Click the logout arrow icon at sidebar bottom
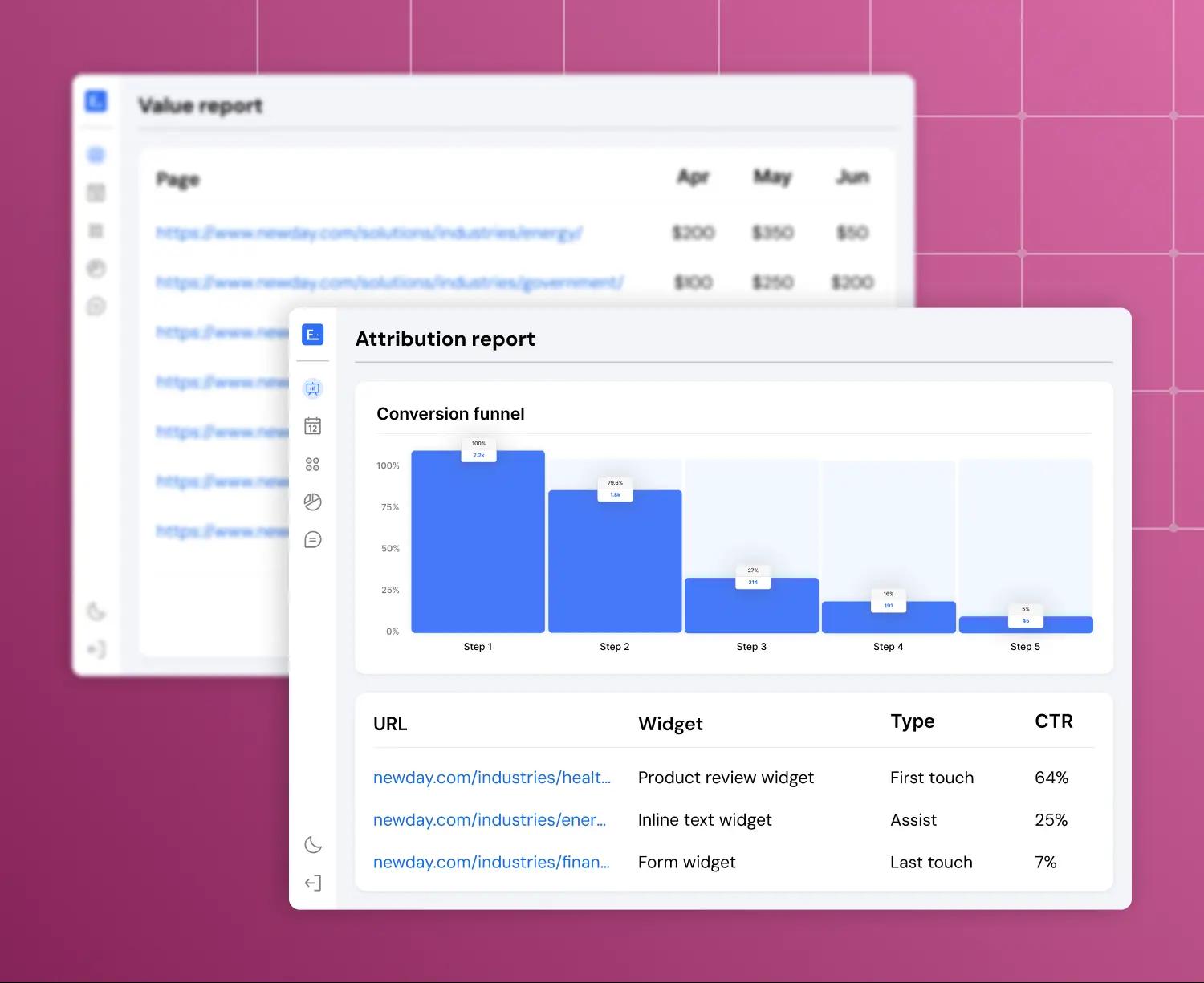Screen dimensions: 1204x983 click(x=313, y=883)
